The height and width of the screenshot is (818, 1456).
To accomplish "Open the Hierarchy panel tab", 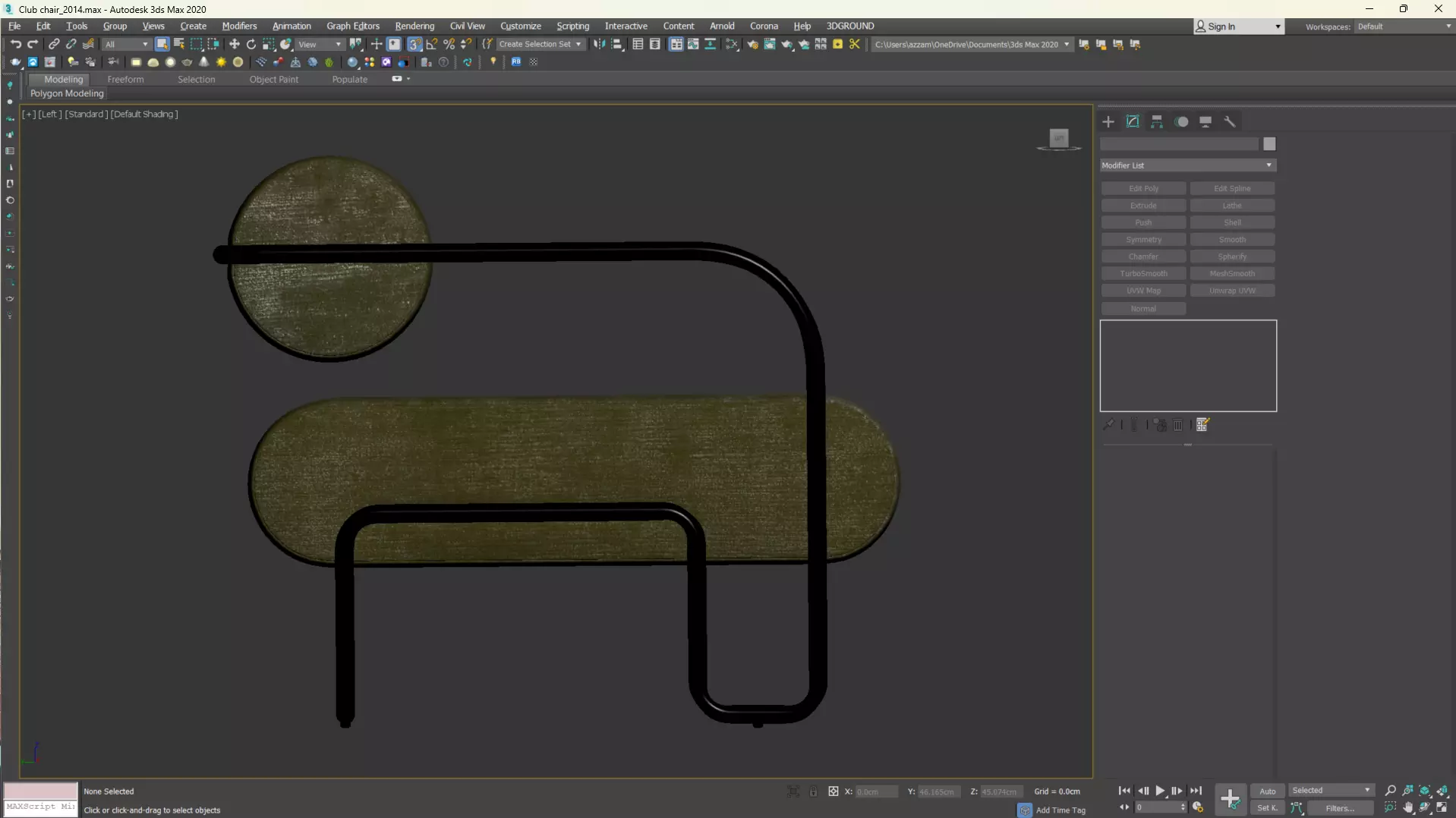I will [x=1157, y=121].
